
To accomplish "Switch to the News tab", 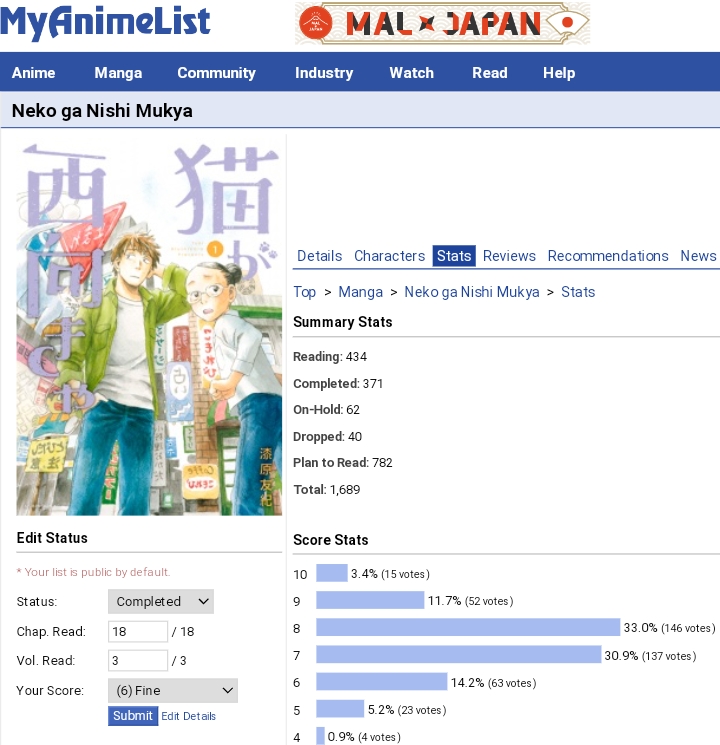I will tap(698, 256).
